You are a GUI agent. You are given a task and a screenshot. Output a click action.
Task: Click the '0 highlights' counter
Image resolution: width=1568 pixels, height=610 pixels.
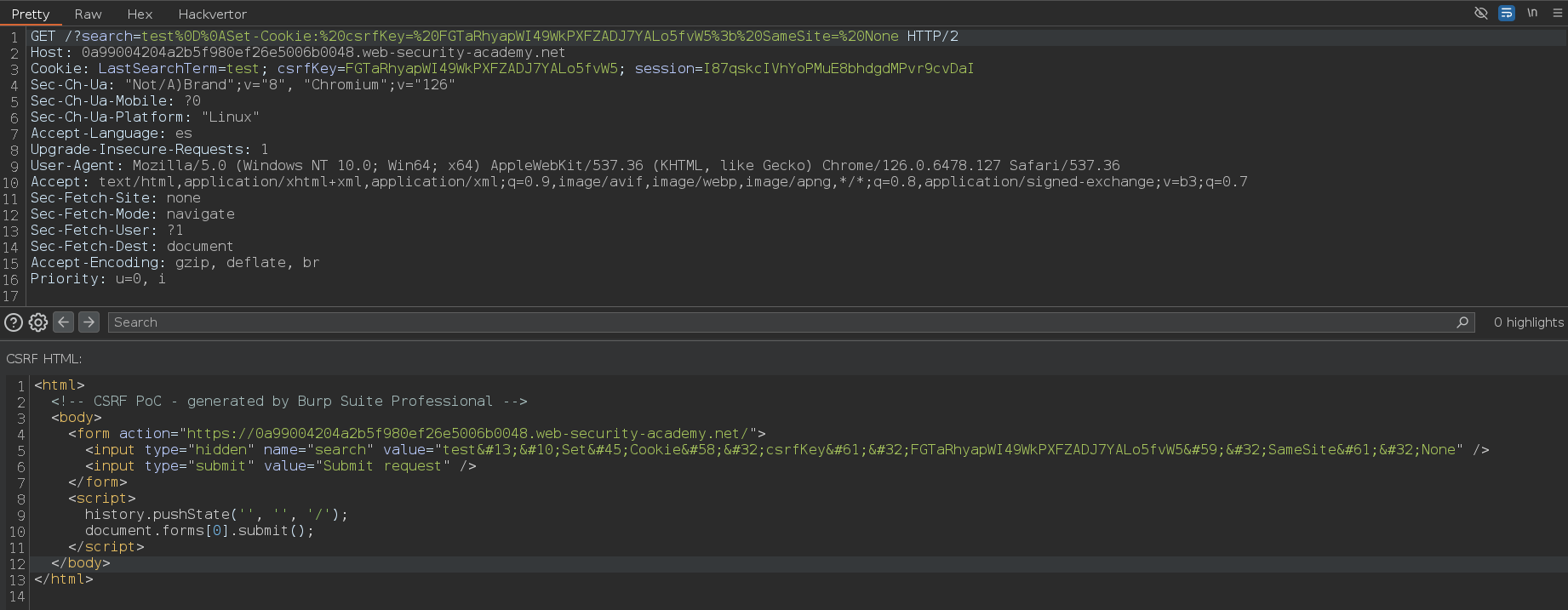pos(1528,322)
